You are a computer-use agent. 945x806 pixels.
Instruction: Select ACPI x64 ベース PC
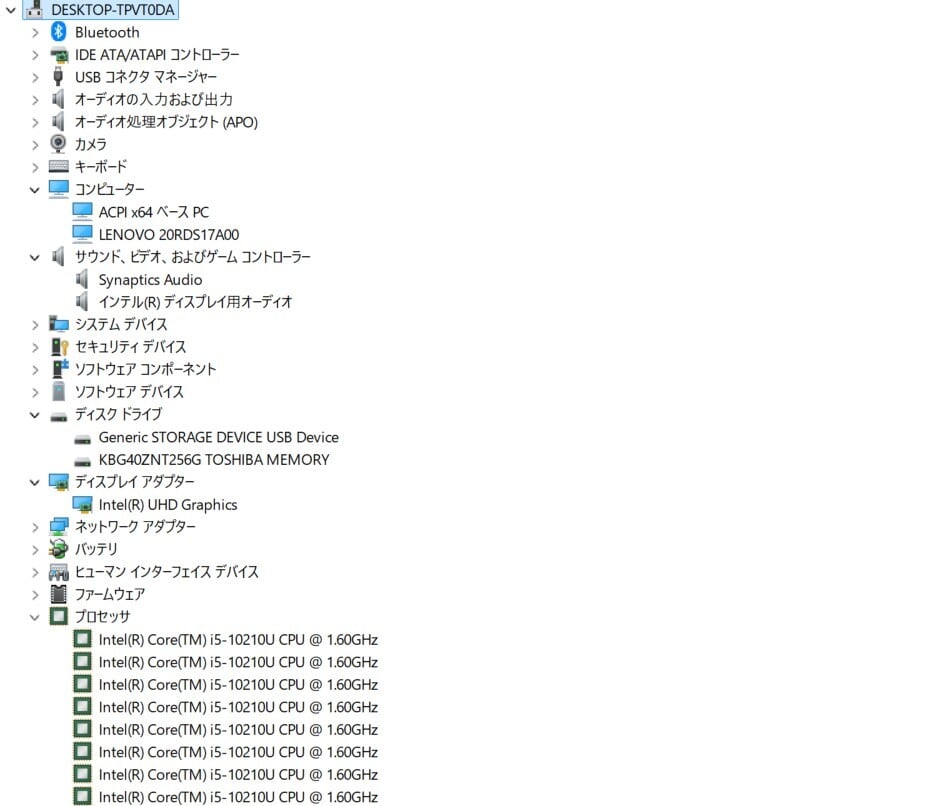click(154, 212)
